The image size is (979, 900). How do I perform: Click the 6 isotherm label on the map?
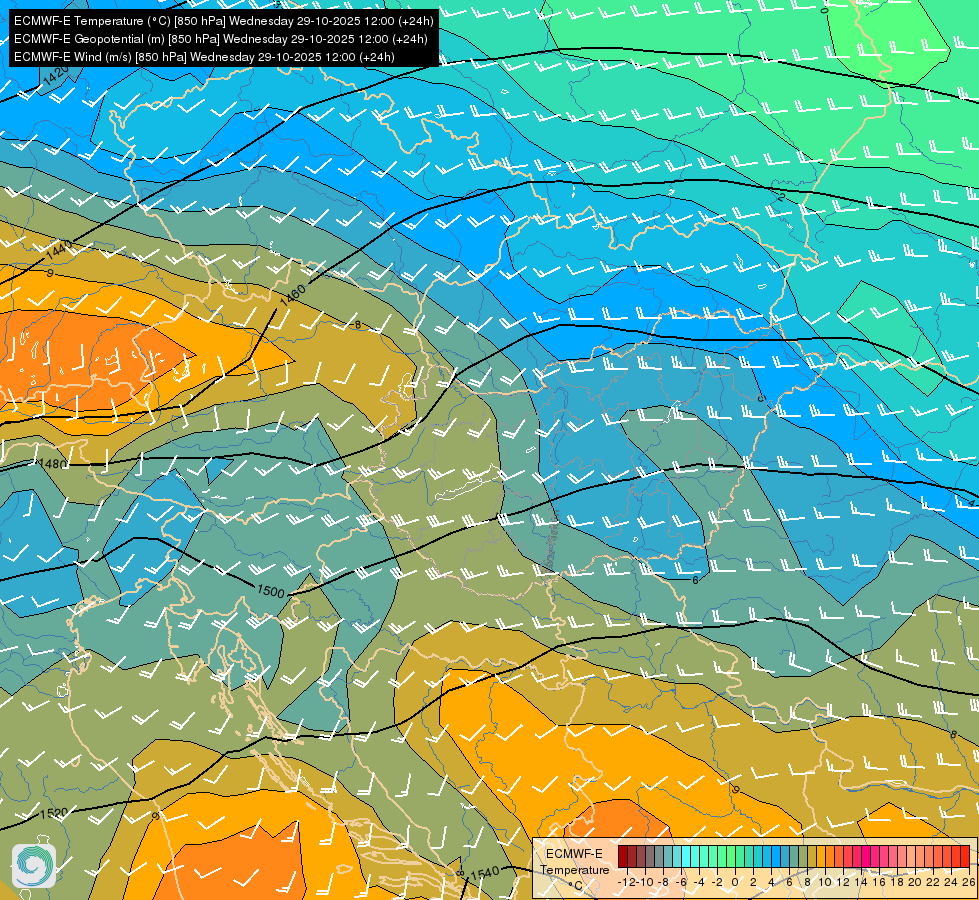(695, 580)
